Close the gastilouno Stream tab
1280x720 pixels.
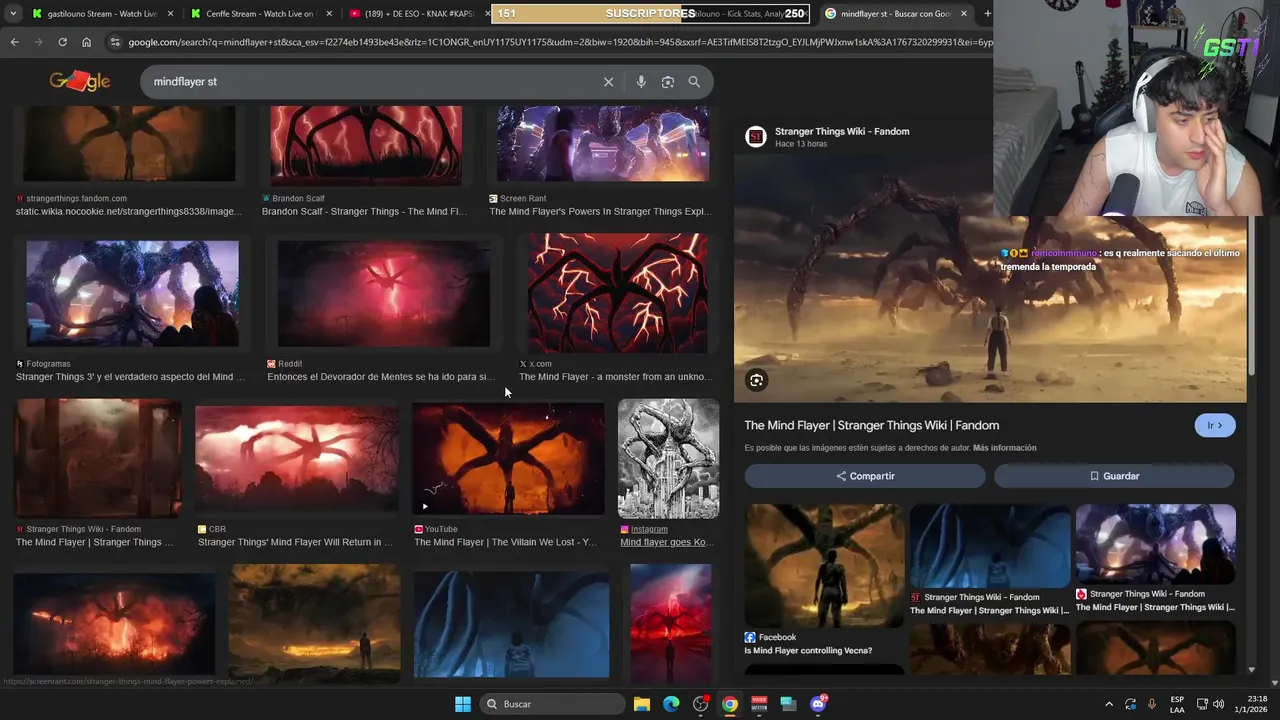170,14
